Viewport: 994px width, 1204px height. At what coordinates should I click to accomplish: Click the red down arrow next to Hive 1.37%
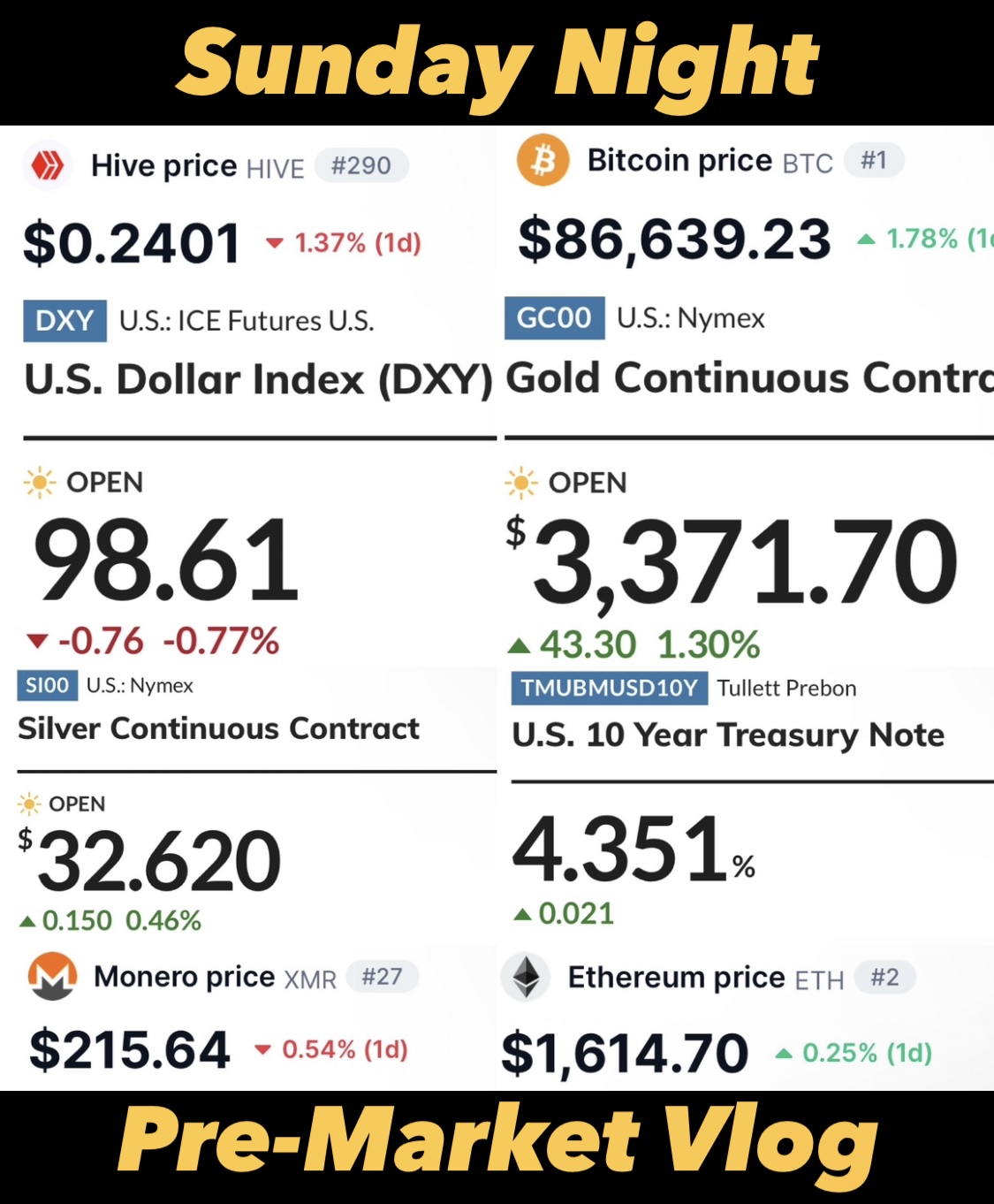click(x=275, y=243)
